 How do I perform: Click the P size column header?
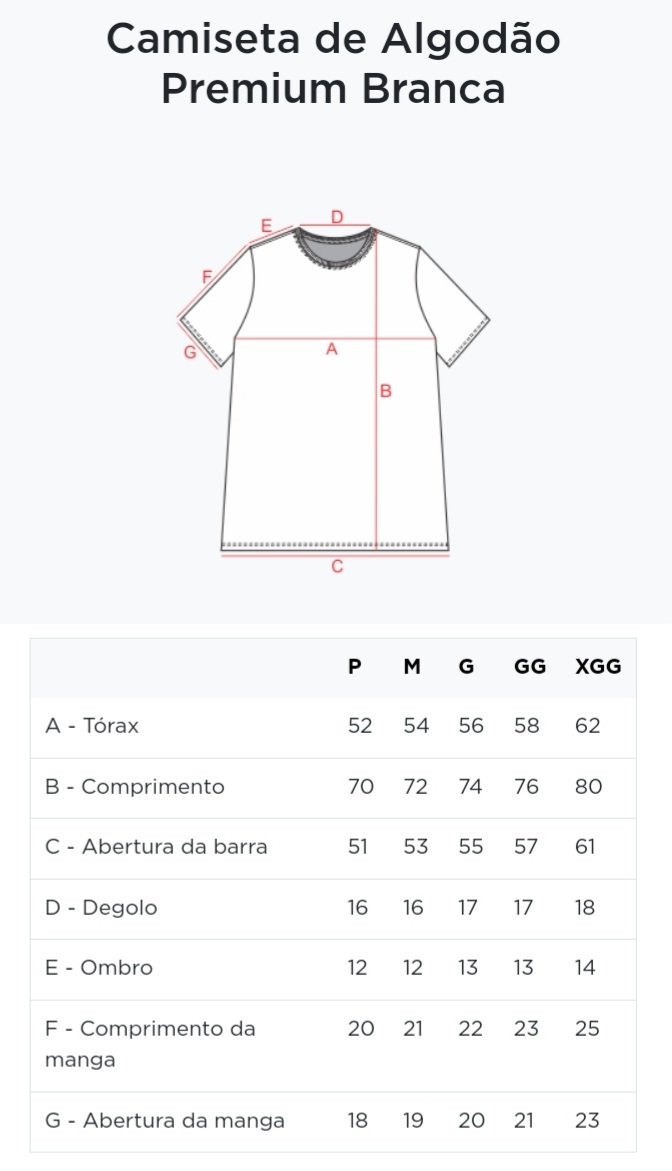click(355, 666)
